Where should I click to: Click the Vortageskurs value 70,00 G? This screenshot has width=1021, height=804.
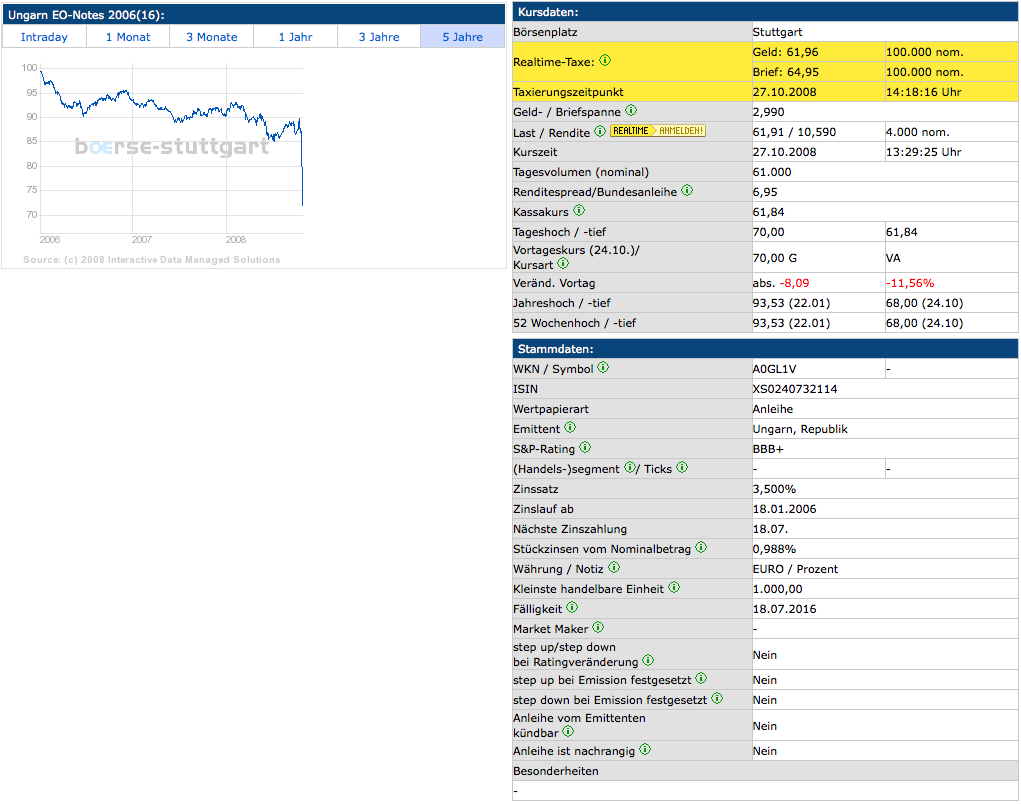pos(775,258)
